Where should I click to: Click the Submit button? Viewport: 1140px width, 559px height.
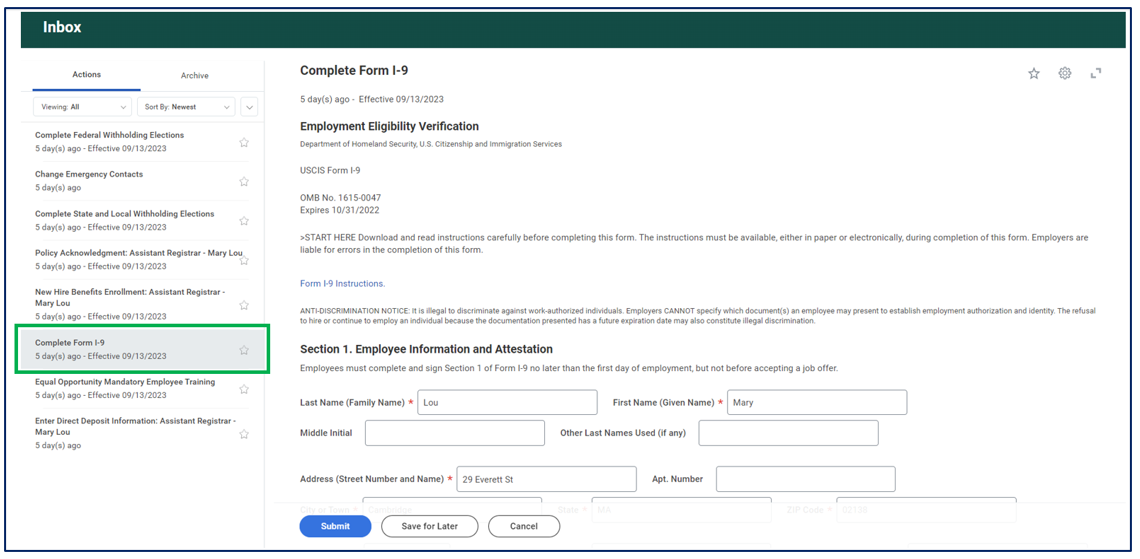coord(335,526)
